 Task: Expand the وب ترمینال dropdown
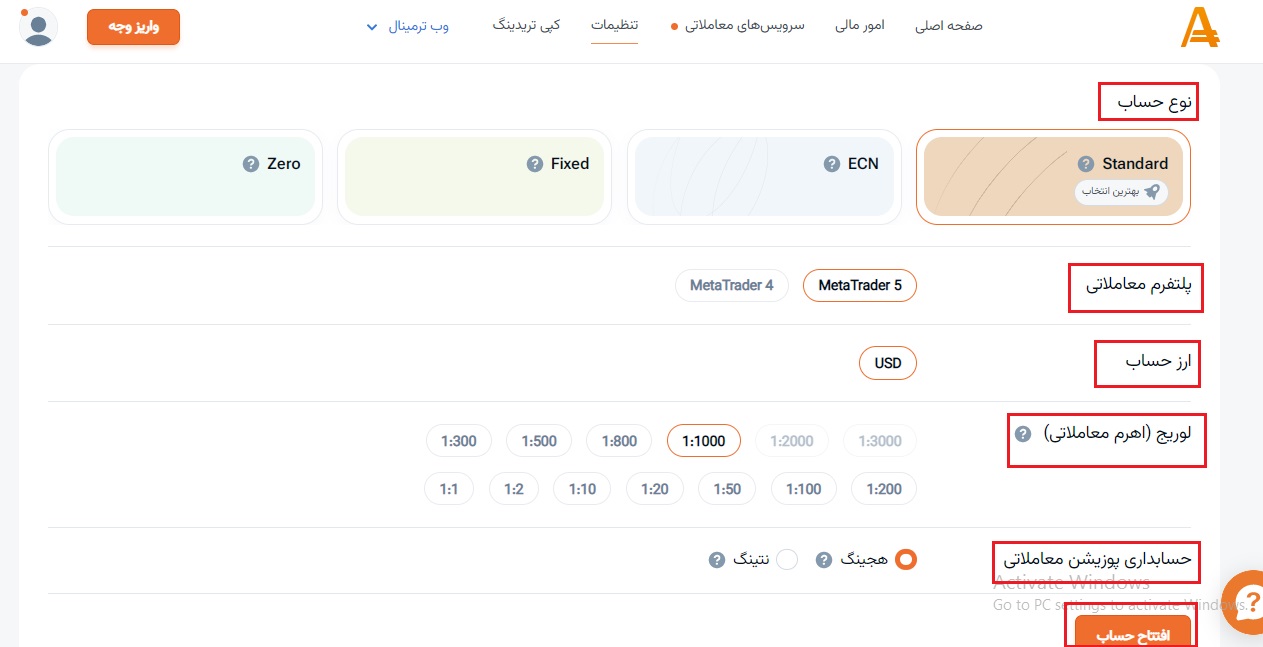click(x=408, y=26)
